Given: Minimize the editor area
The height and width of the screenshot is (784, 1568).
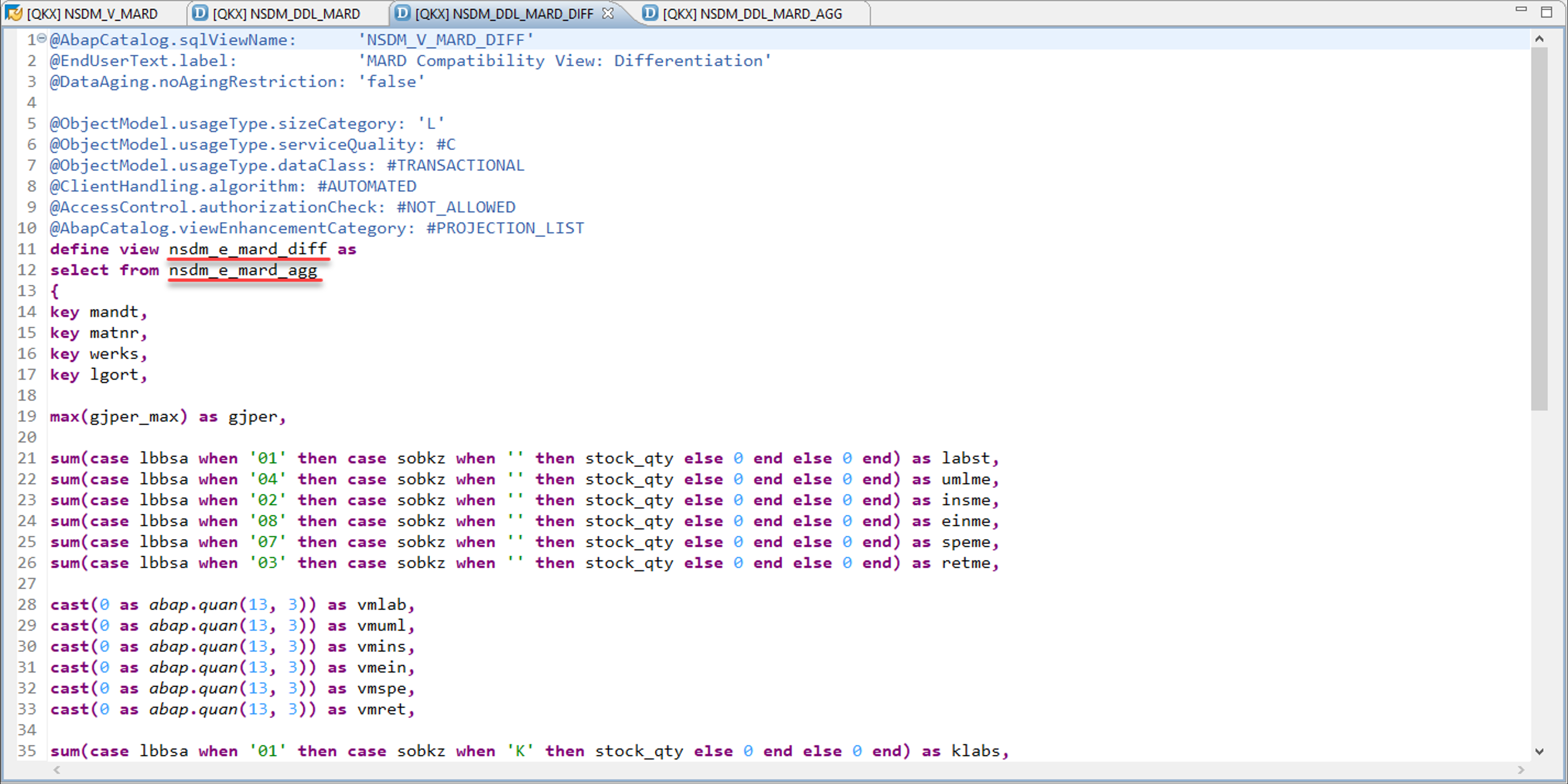Looking at the screenshot, I should click(x=1520, y=10).
